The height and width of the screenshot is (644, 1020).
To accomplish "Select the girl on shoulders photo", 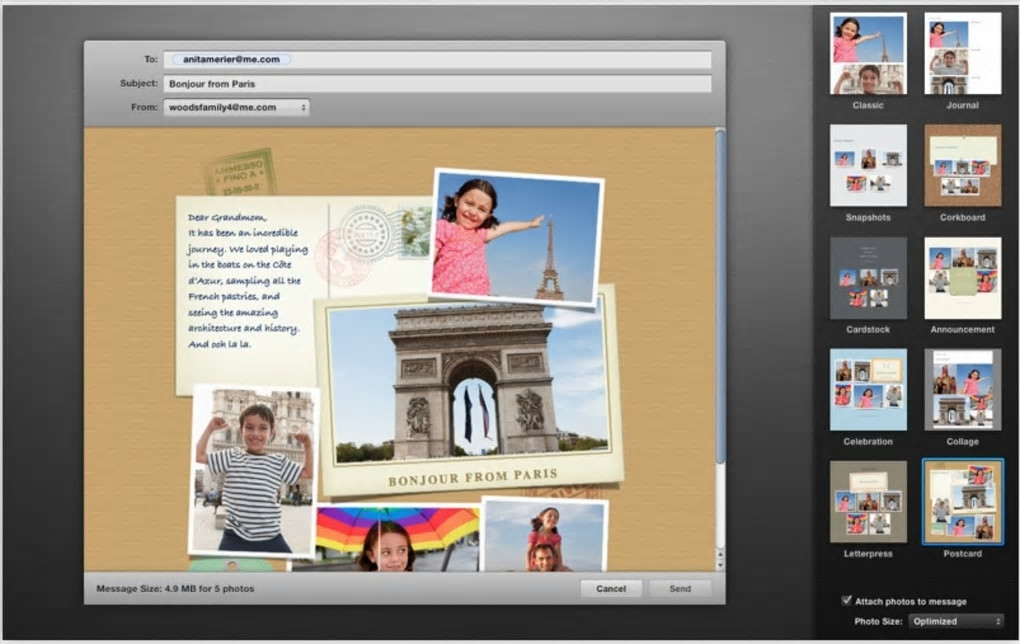I will pyautogui.click(x=545, y=535).
